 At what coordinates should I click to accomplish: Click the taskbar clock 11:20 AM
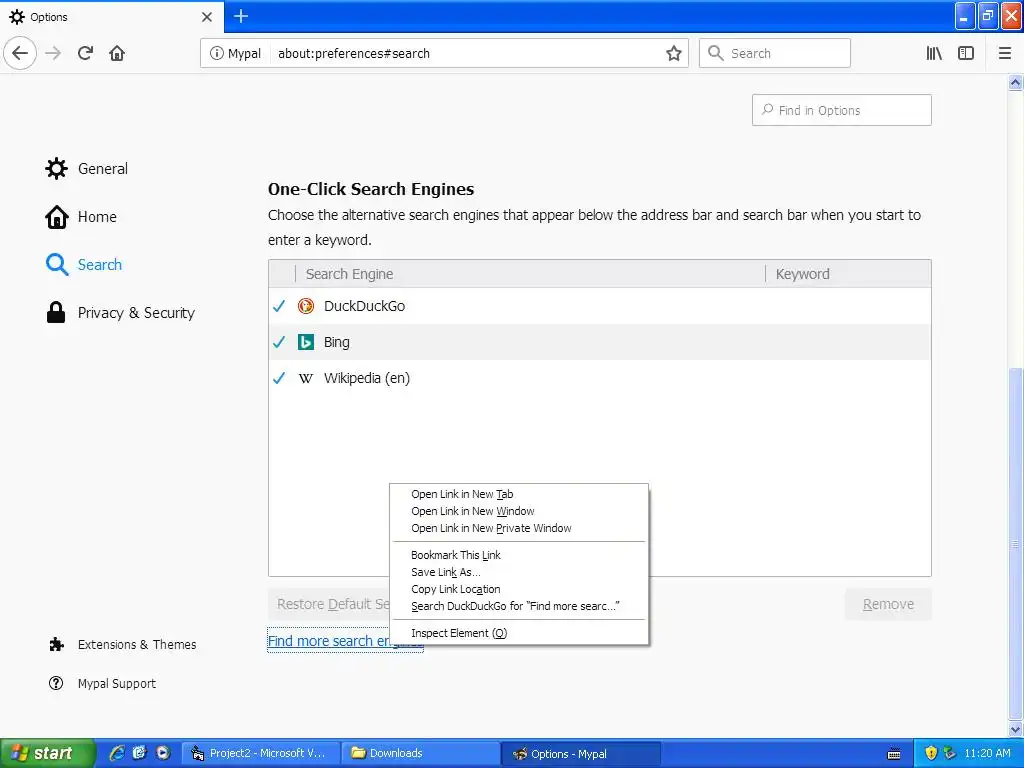(x=987, y=753)
